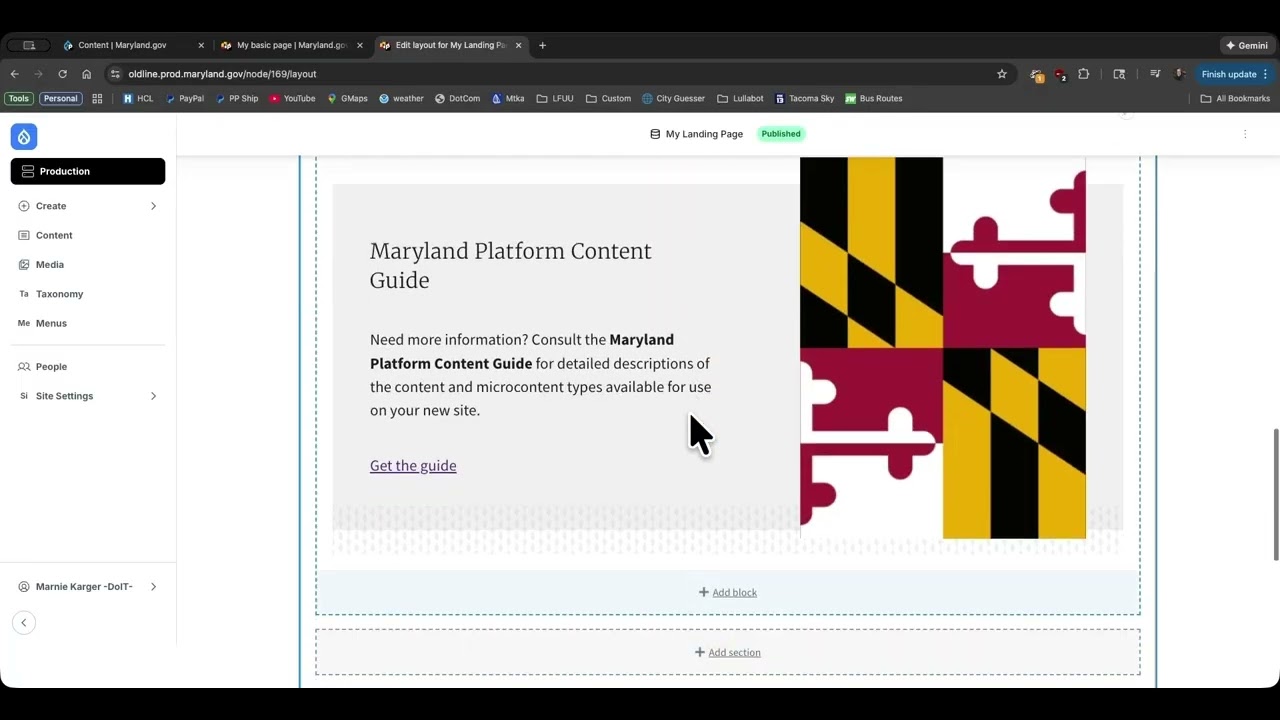Screen dimensions: 1280x720
Task: Open Gemini button in tab strip
Action: click(1247, 45)
